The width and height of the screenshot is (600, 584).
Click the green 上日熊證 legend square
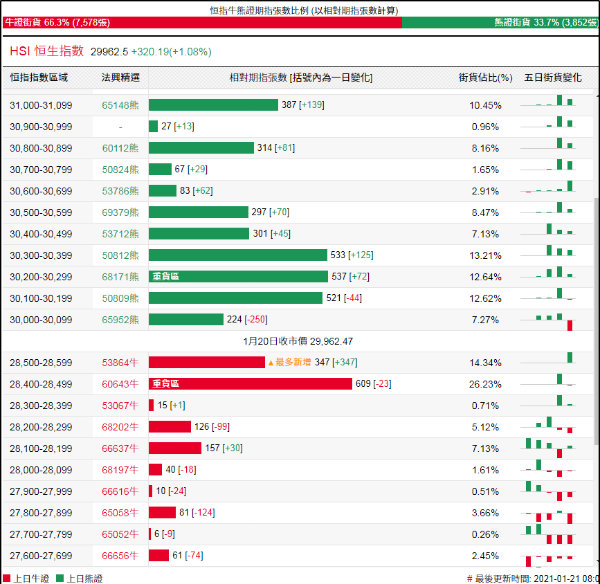[60, 578]
